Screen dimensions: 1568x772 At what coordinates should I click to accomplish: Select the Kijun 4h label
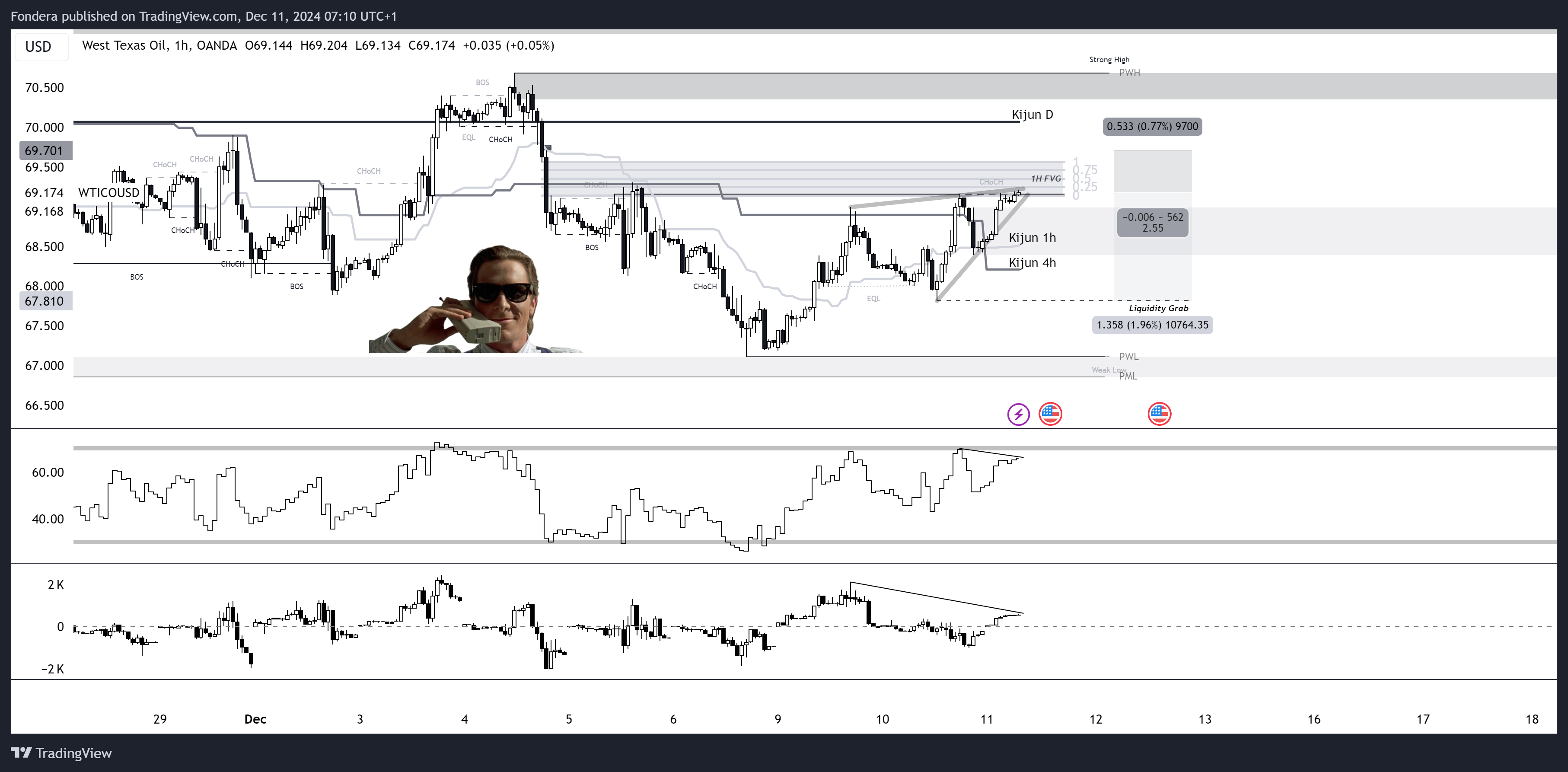(1033, 262)
